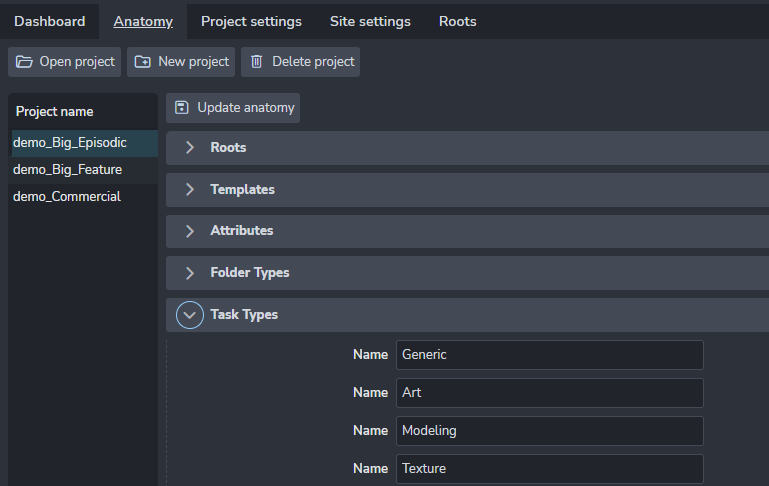Select the demo_Big_Feature project
The width and height of the screenshot is (769, 486).
pos(84,170)
